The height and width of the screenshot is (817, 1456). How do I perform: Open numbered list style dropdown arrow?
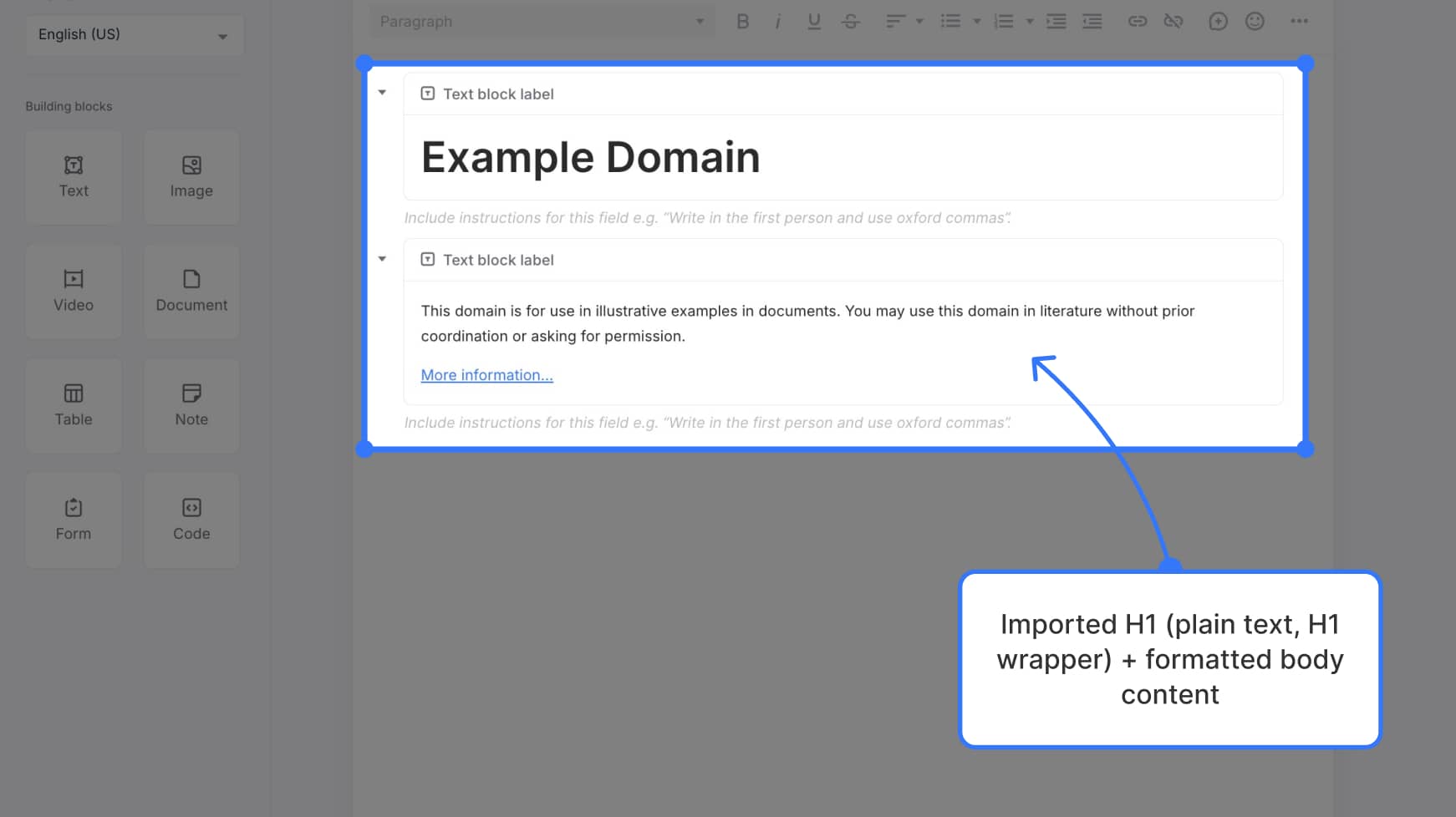[1030, 22]
